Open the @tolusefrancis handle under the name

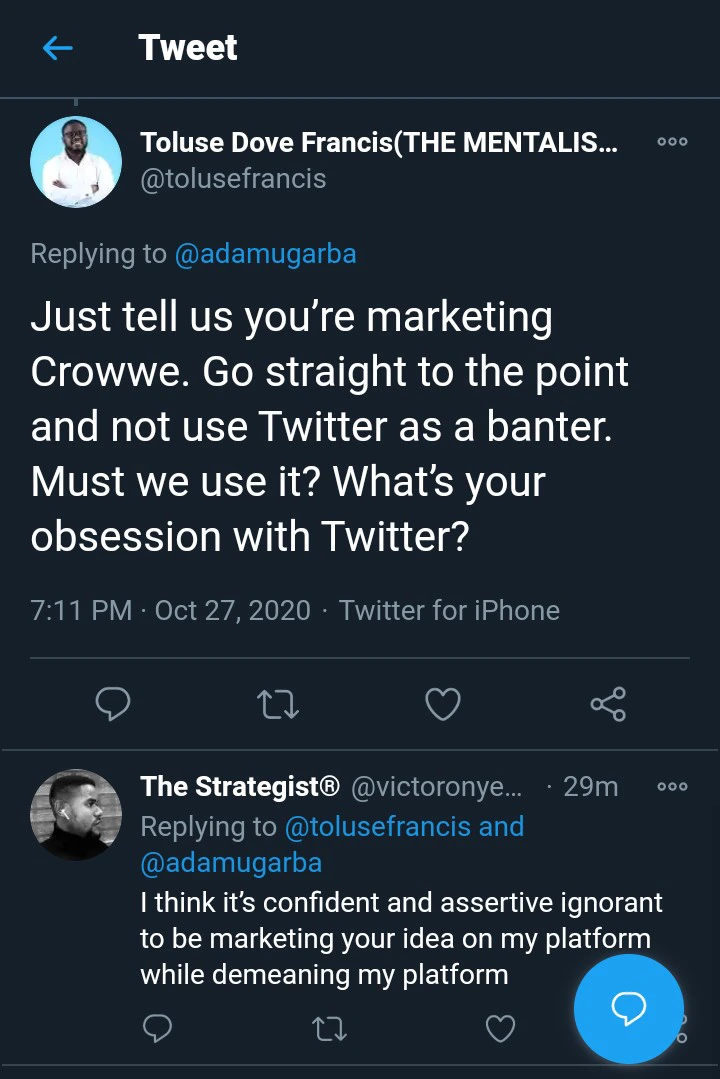coord(233,179)
